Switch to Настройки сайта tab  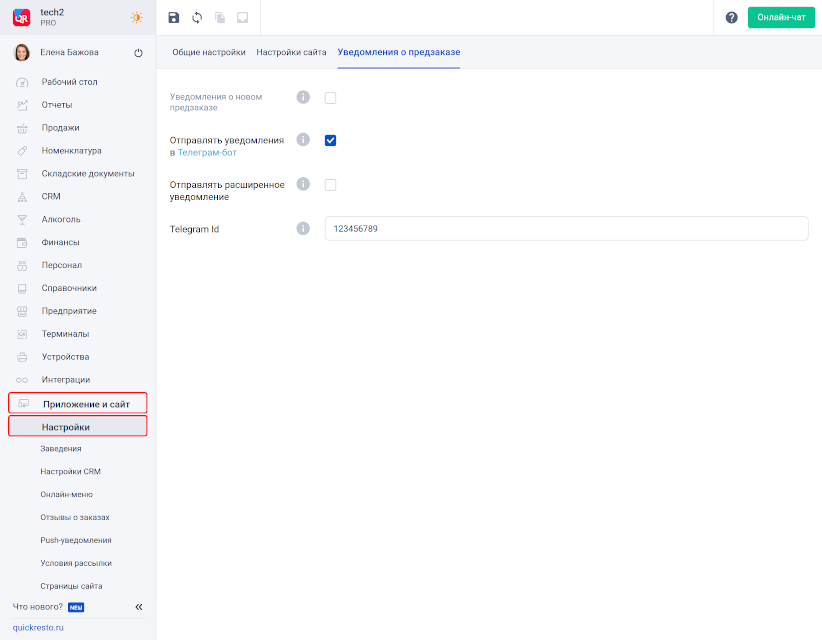291,52
